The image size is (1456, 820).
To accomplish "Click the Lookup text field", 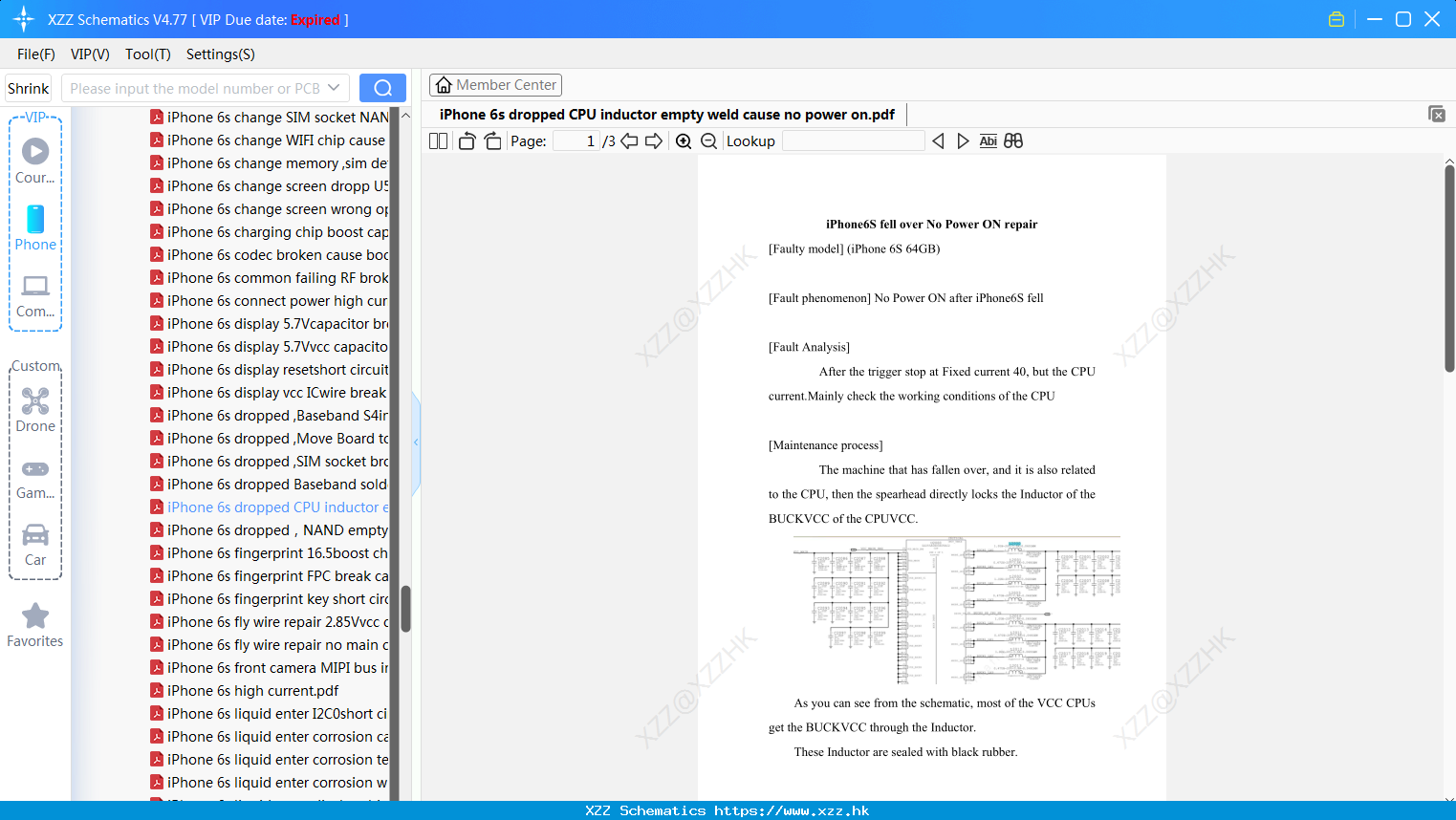I will 853,140.
